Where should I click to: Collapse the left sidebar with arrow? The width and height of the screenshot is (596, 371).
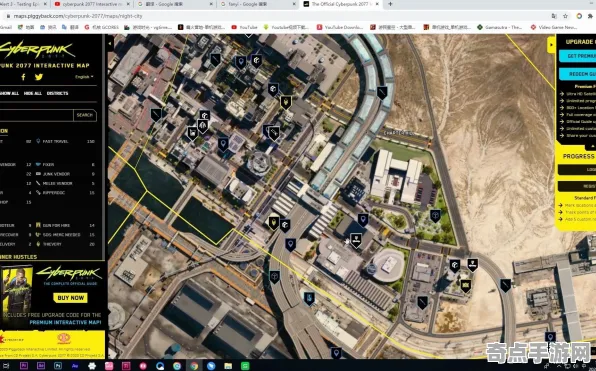(110, 44)
